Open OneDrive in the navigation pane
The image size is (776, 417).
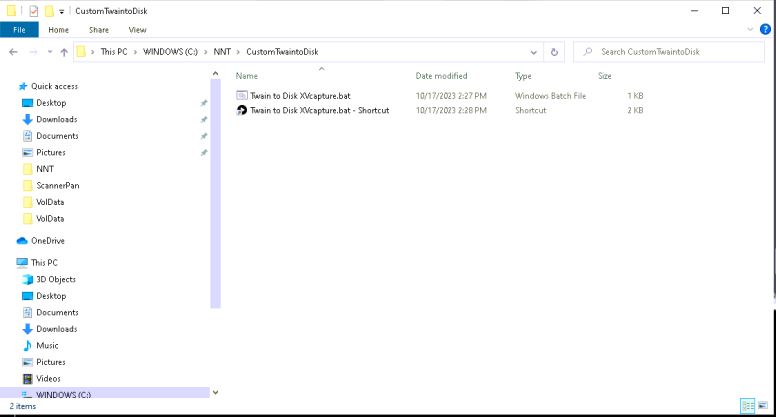pyautogui.click(x=48, y=241)
